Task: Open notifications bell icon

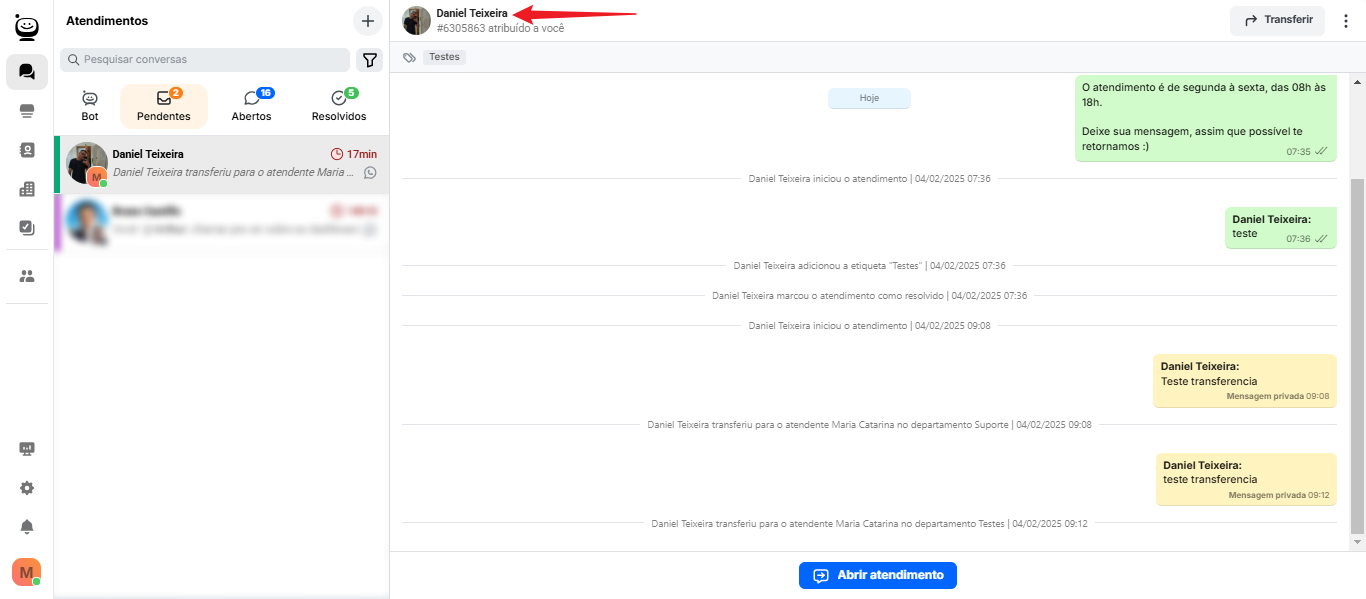Action: pyautogui.click(x=27, y=527)
